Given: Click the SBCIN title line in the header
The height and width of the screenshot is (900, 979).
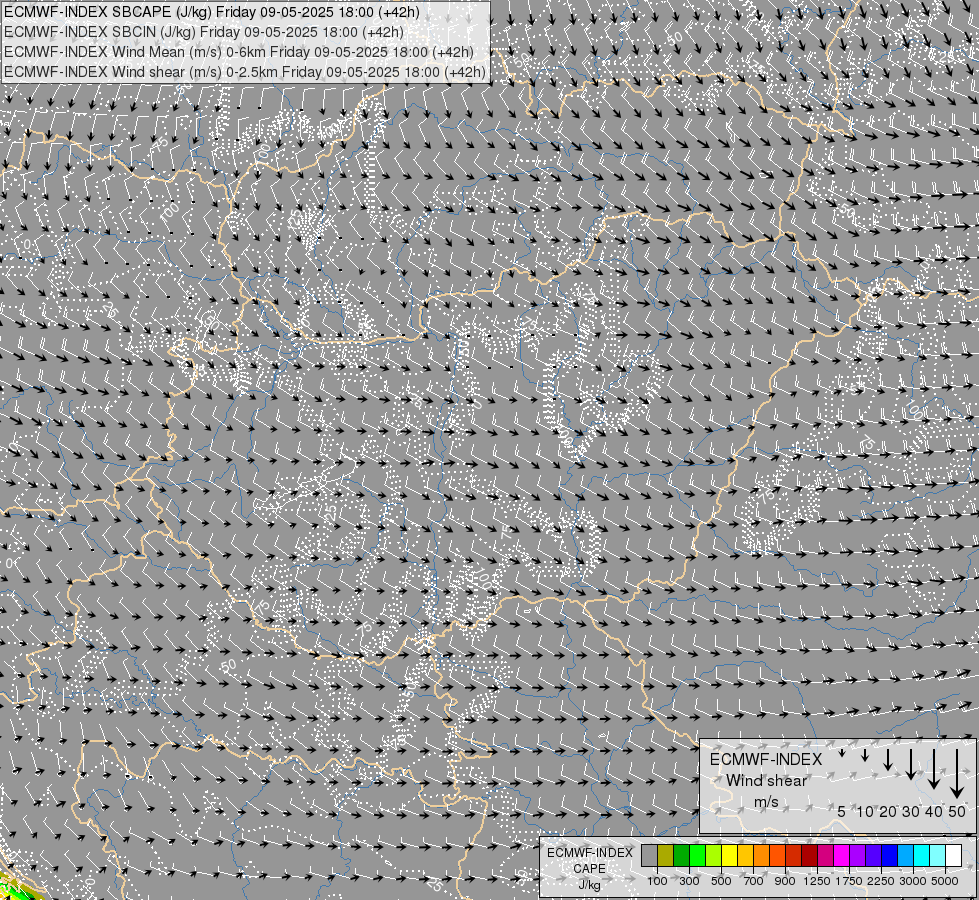Looking at the screenshot, I should point(204,32).
